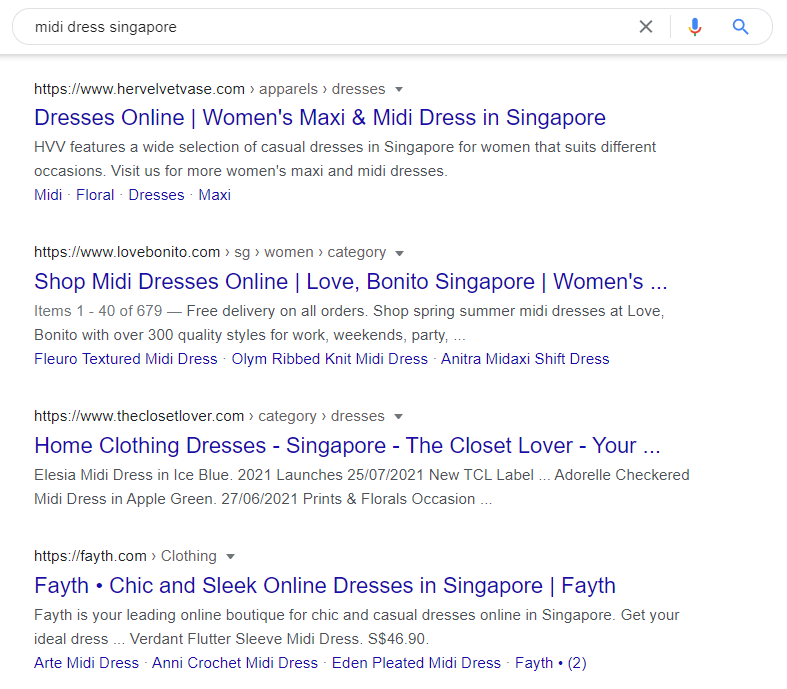The width and height of the screenshot is (787, 689).
Task: Start voice search with microphone icon
Action: pos(695,27)
